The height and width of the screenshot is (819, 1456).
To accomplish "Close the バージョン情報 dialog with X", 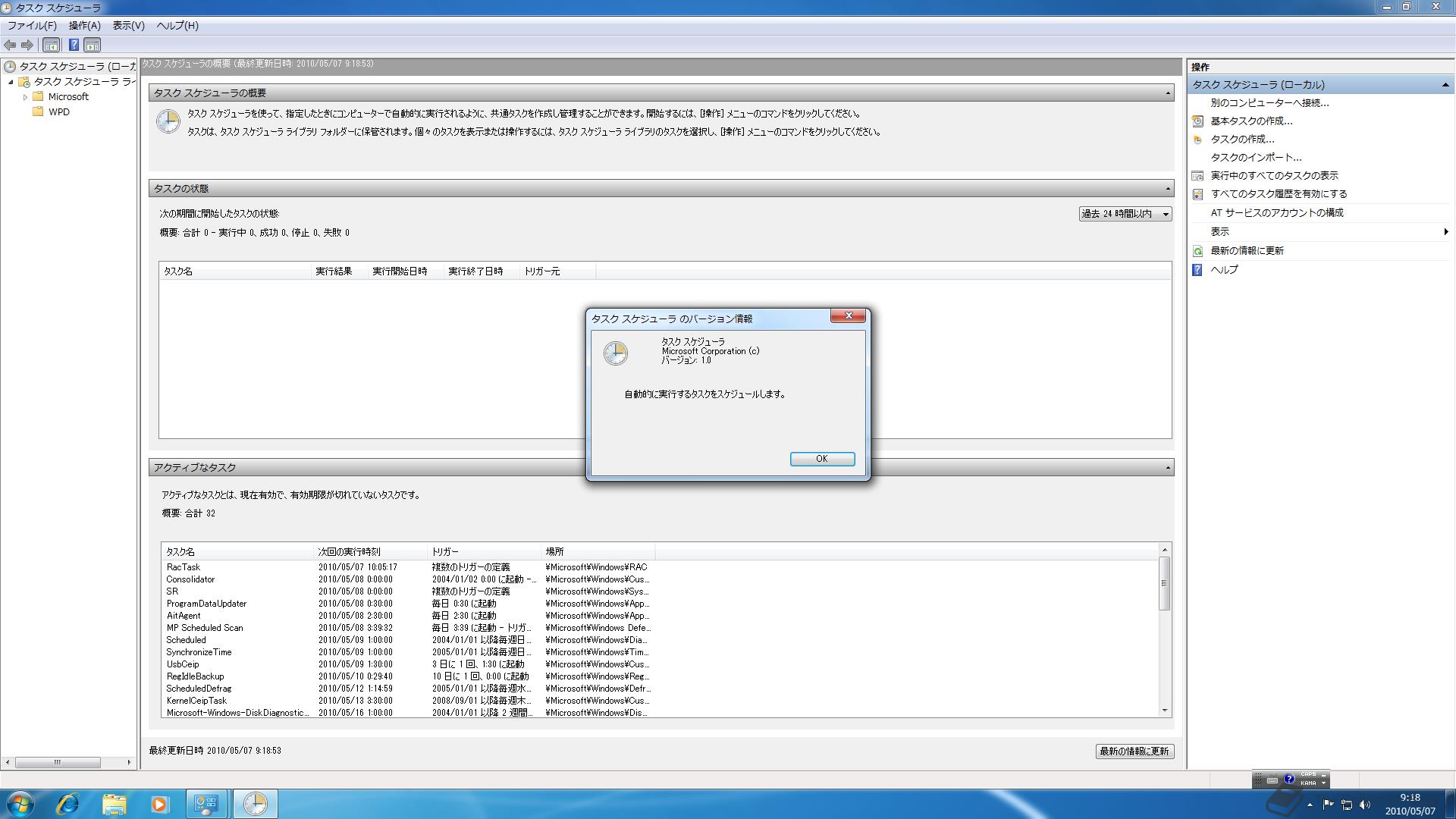I will click(x=848, y=316).
